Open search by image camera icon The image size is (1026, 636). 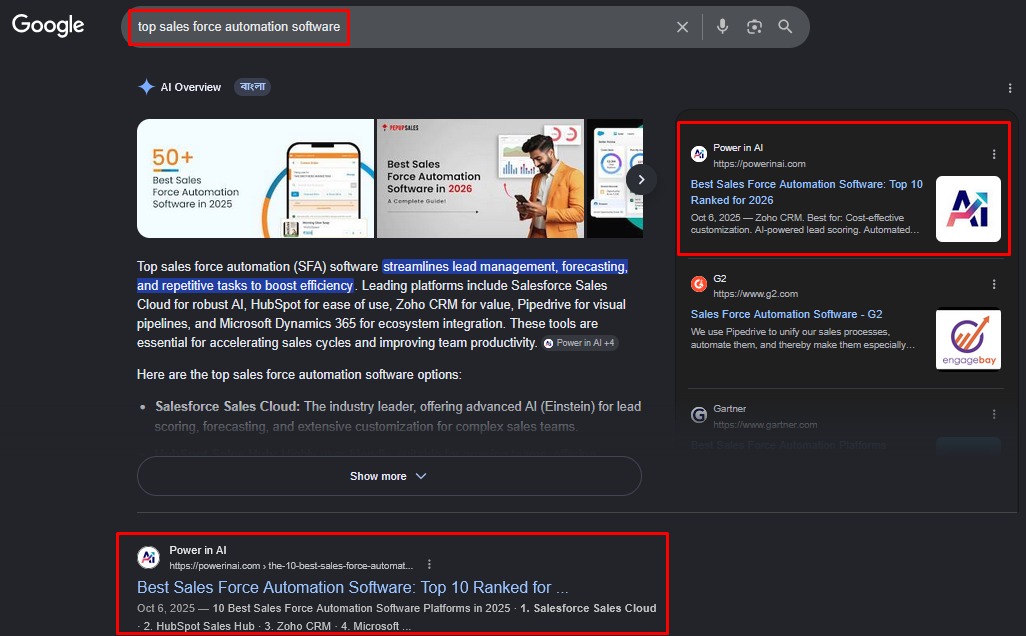tap(754, 27)
